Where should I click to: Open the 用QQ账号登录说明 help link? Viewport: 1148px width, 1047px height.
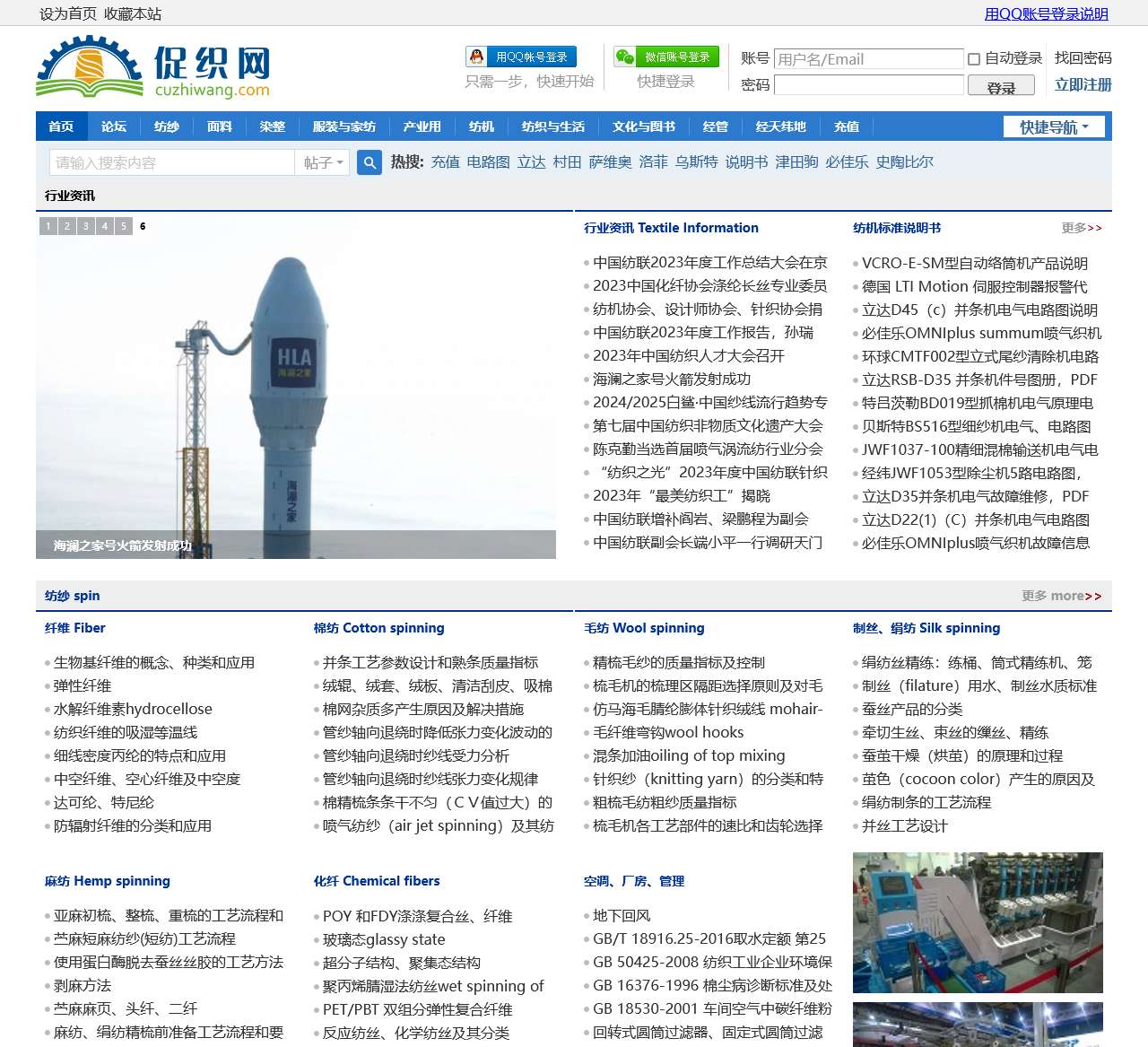pos(1047,13)
